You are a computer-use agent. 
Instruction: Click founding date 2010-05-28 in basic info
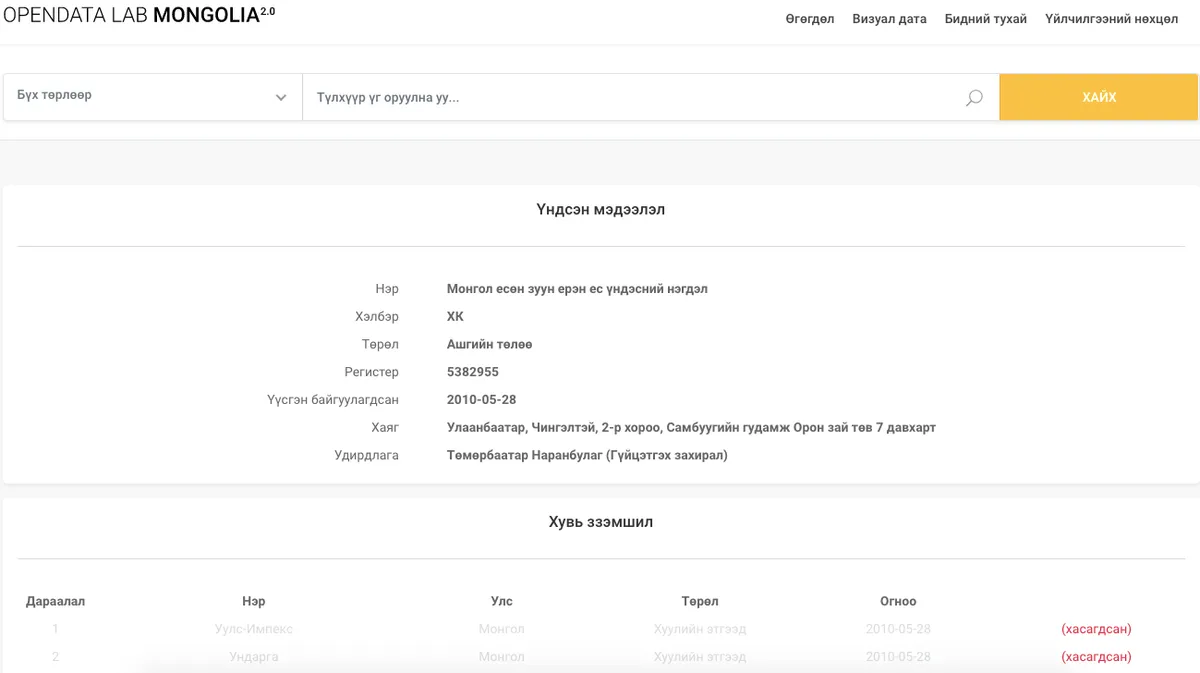tap(482, 400)
